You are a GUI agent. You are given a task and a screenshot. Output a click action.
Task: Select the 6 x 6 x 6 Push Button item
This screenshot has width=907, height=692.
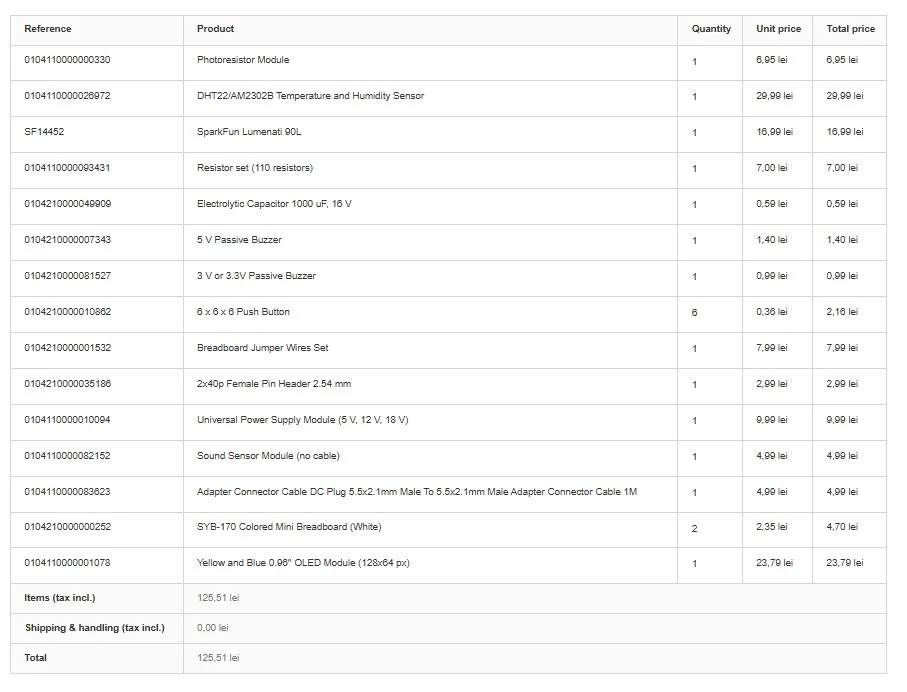243,312
